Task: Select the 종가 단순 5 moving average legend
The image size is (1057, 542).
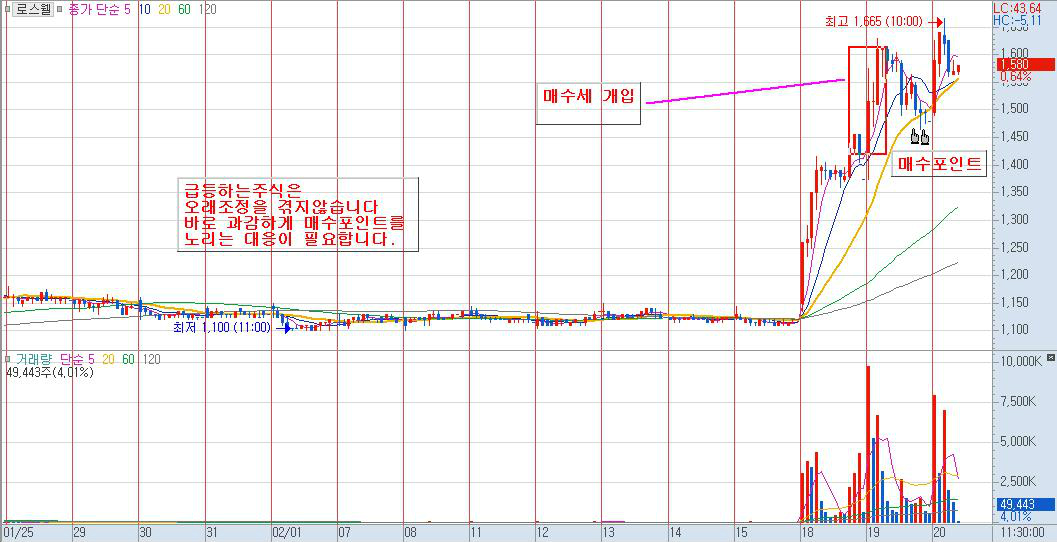Action: tap(100, 11)
